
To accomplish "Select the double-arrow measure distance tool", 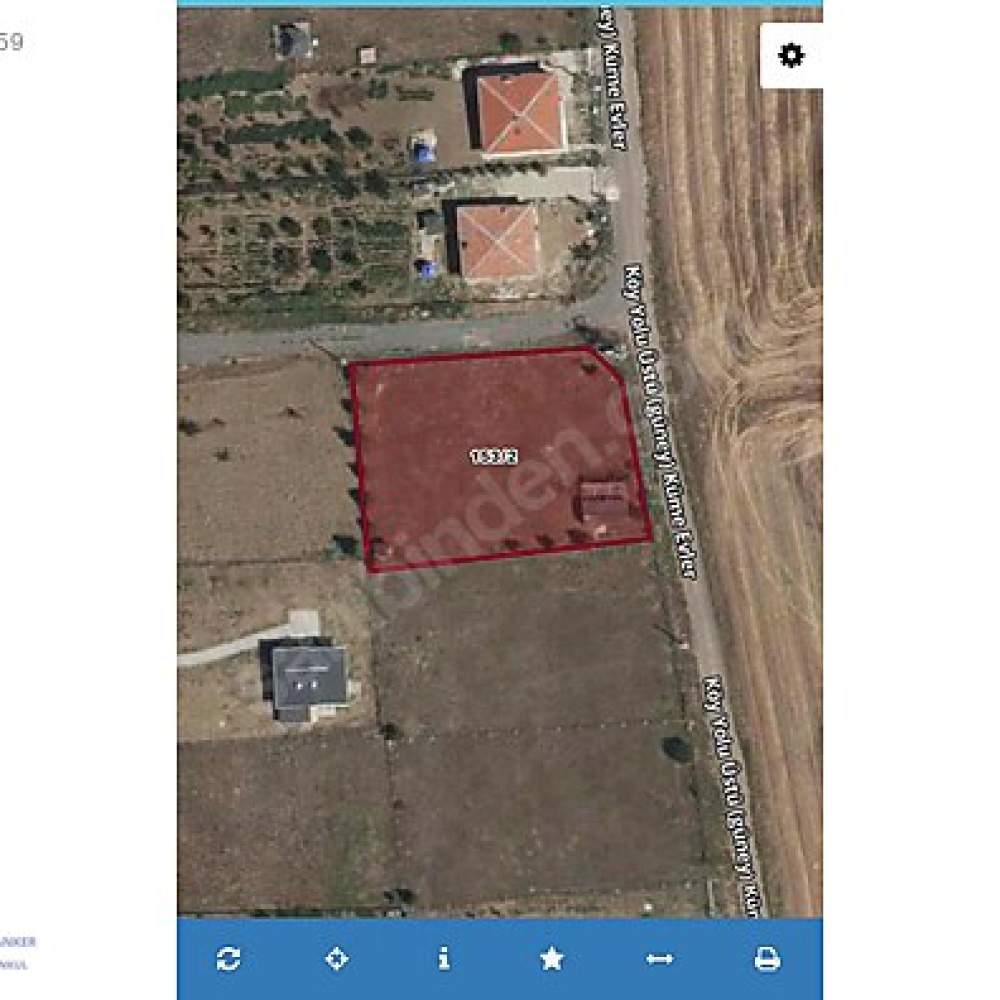I will 659,959.
